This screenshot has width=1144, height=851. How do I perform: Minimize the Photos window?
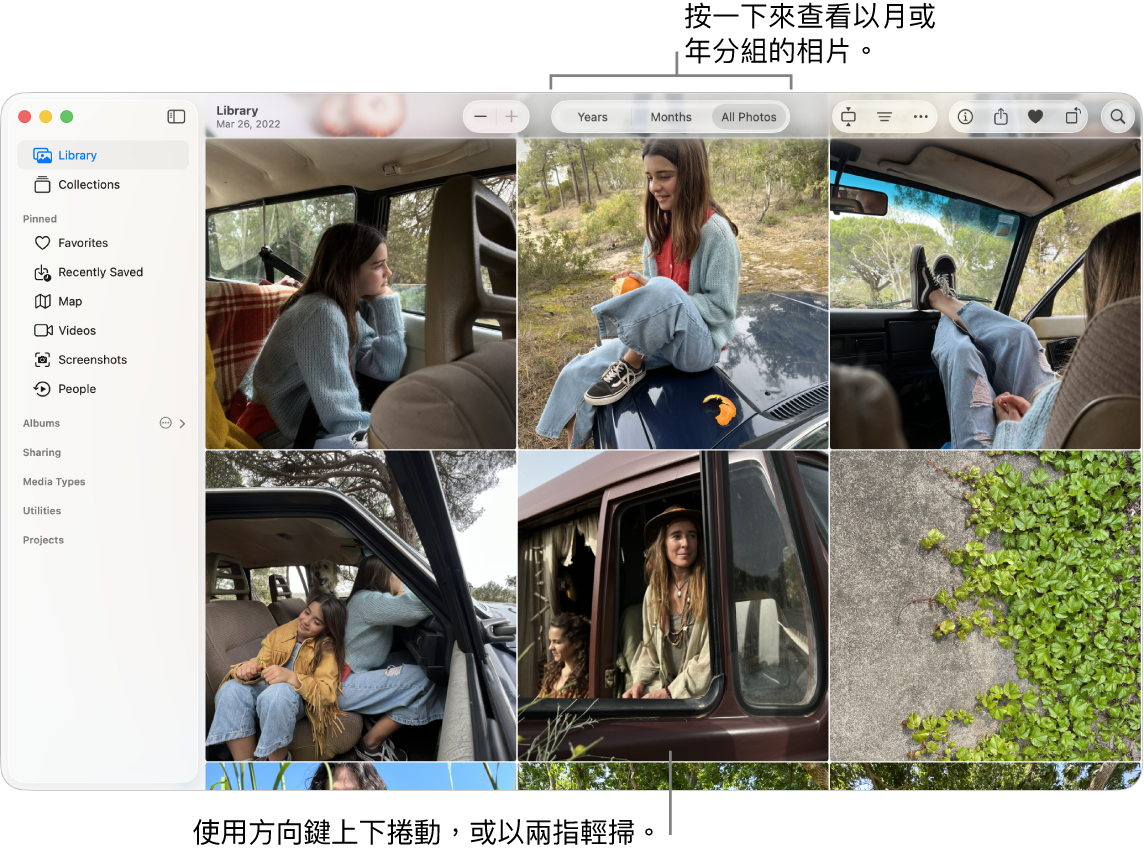tap(45, 117)
